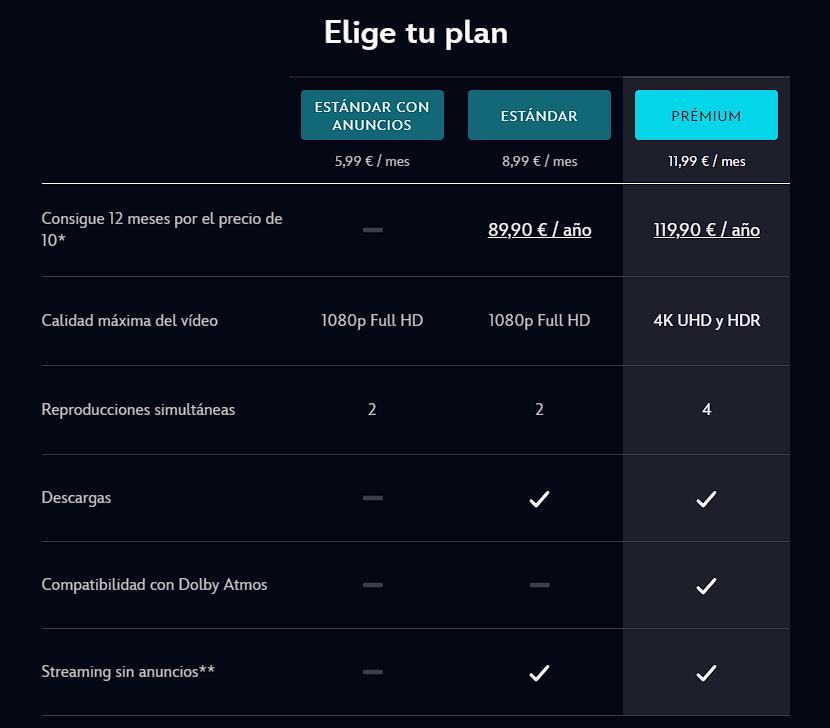Image resolution: width=830 pixels, height=728 pixels.
Task: Click the Calidad máxima del vídeo row label
Action: [130, 320]
